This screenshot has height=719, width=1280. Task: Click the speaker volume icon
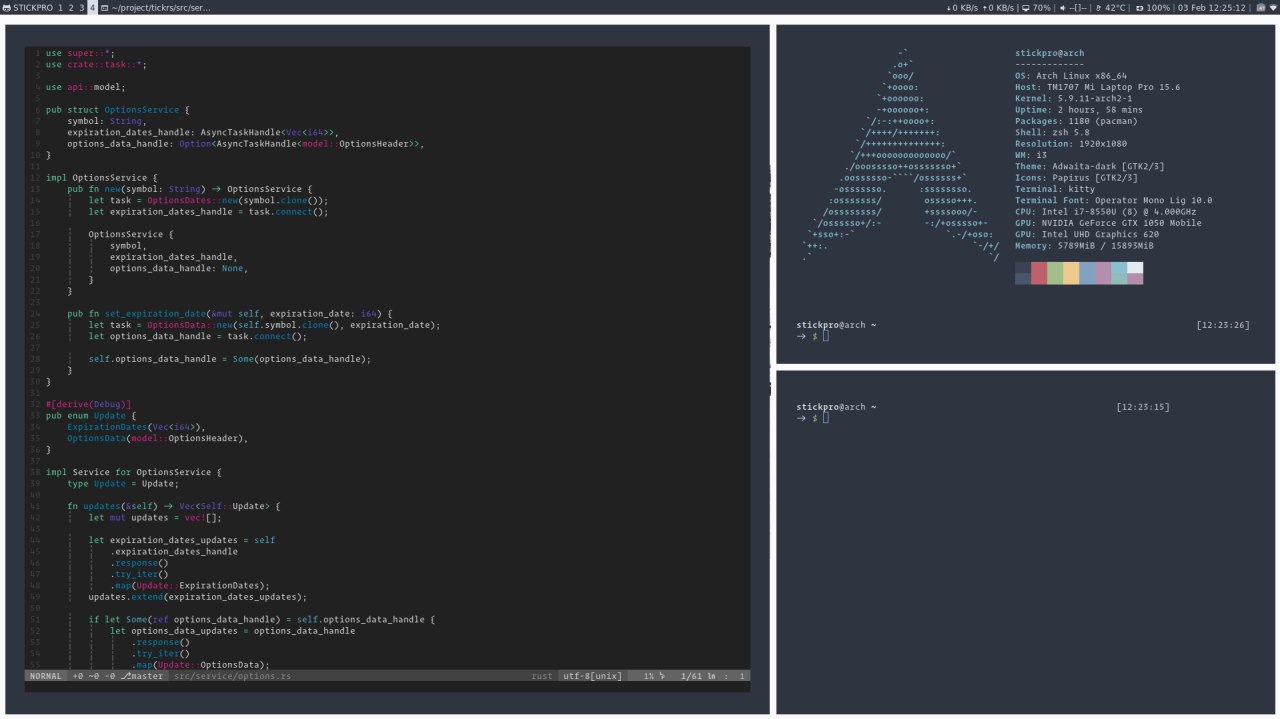coord(1062,7)
